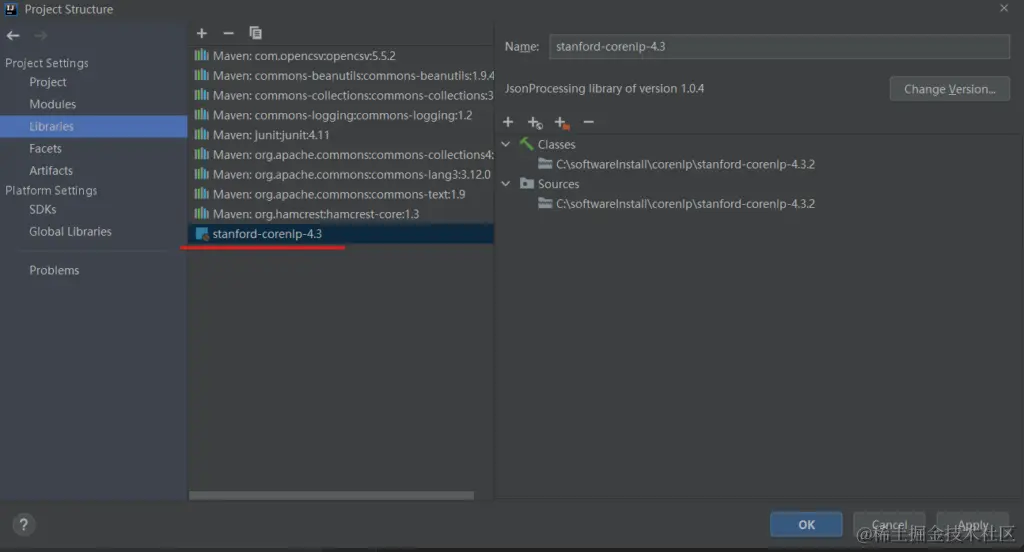Viewport: 1024px width, 552px height.
Task: Open SDKs platform settings
Action: coord(42,210)
